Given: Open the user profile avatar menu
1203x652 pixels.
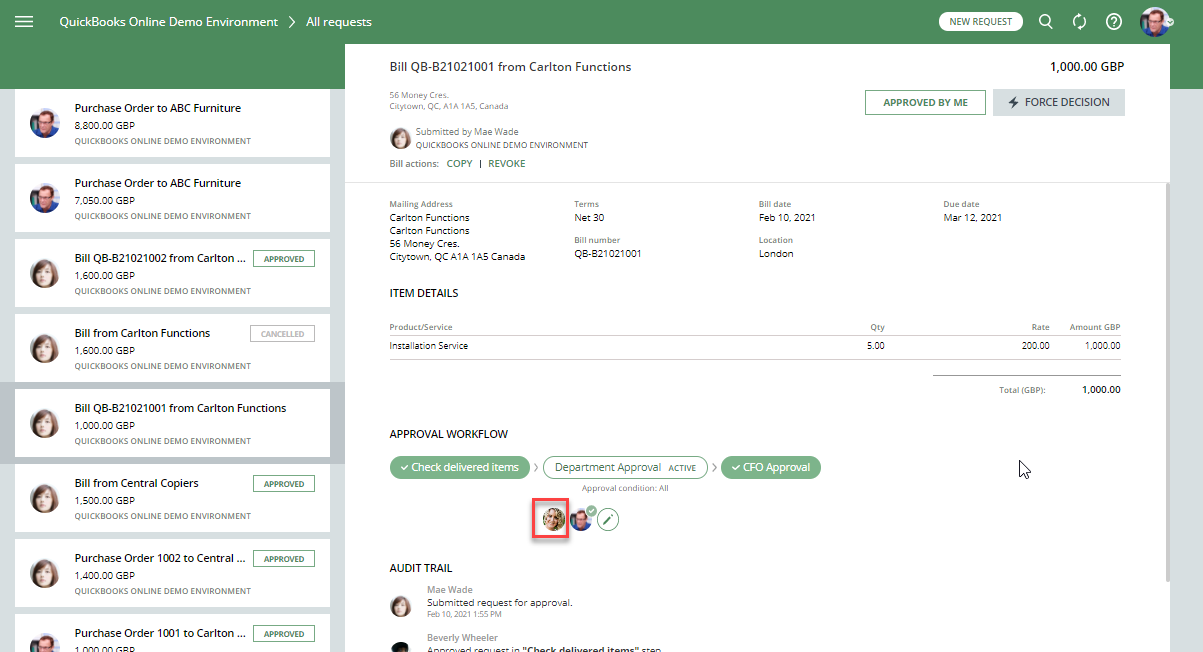Looking at the screenshot, I should click(x=1155, y=21).
